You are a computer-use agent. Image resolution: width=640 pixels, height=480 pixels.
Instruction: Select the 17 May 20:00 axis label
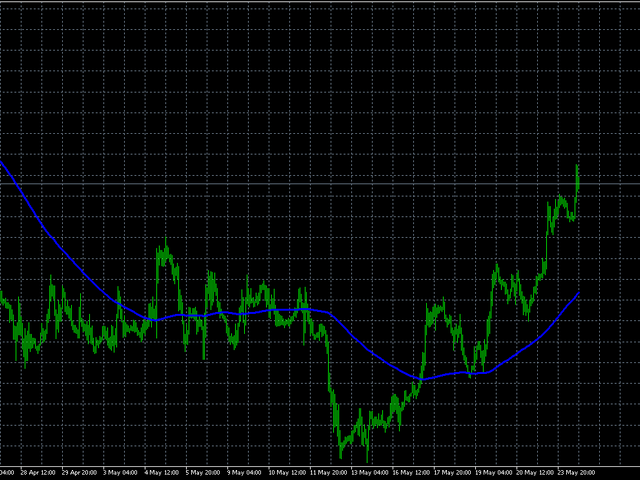[x=453, y=473]
